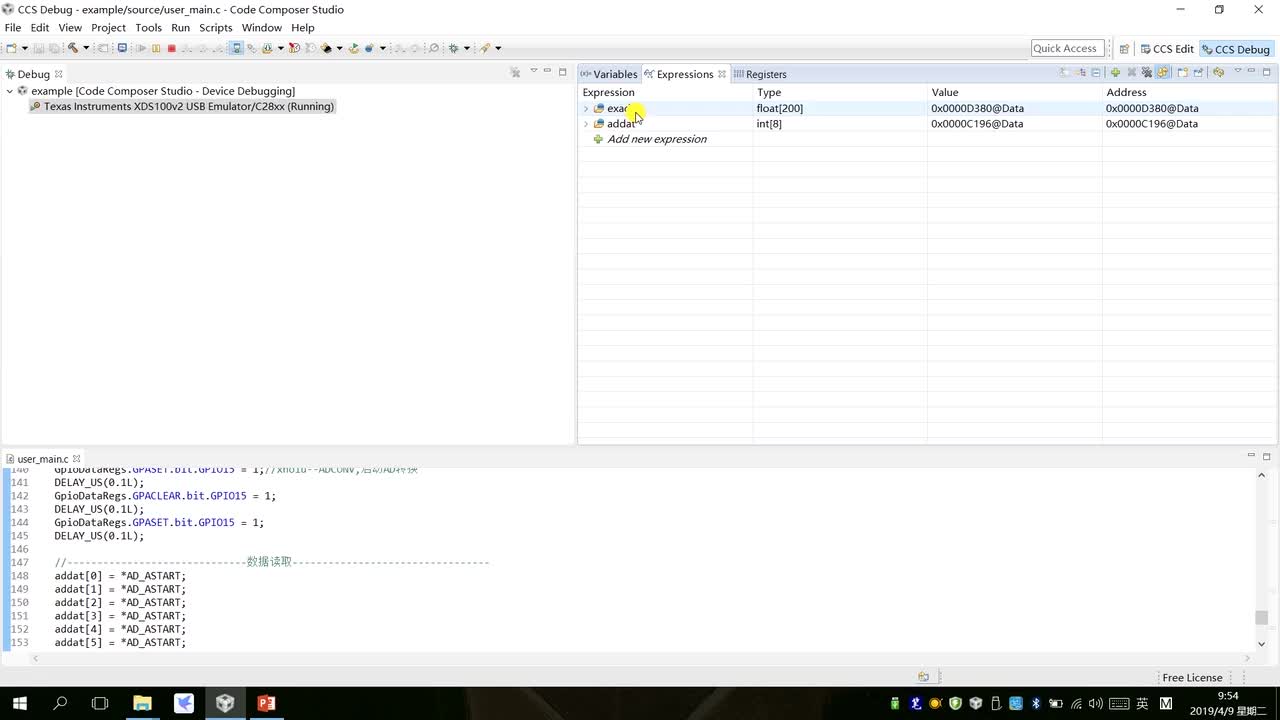Minimize the Debug view panel
Screen dimensions: 1280x720
pyautogui.click(x=547, y=71)
